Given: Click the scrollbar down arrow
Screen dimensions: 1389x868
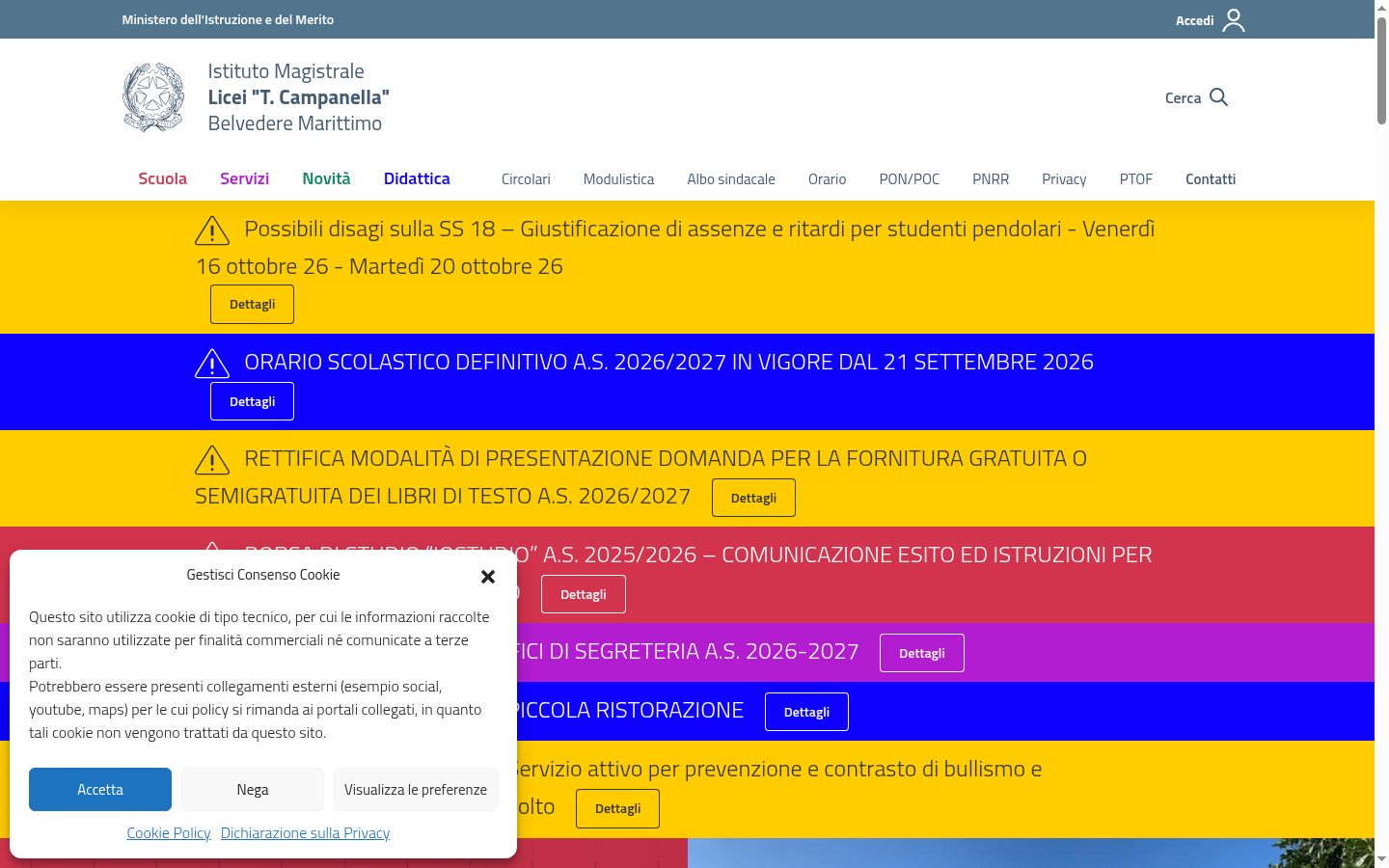Looking at the screenshot, I should pos(1381,858).
